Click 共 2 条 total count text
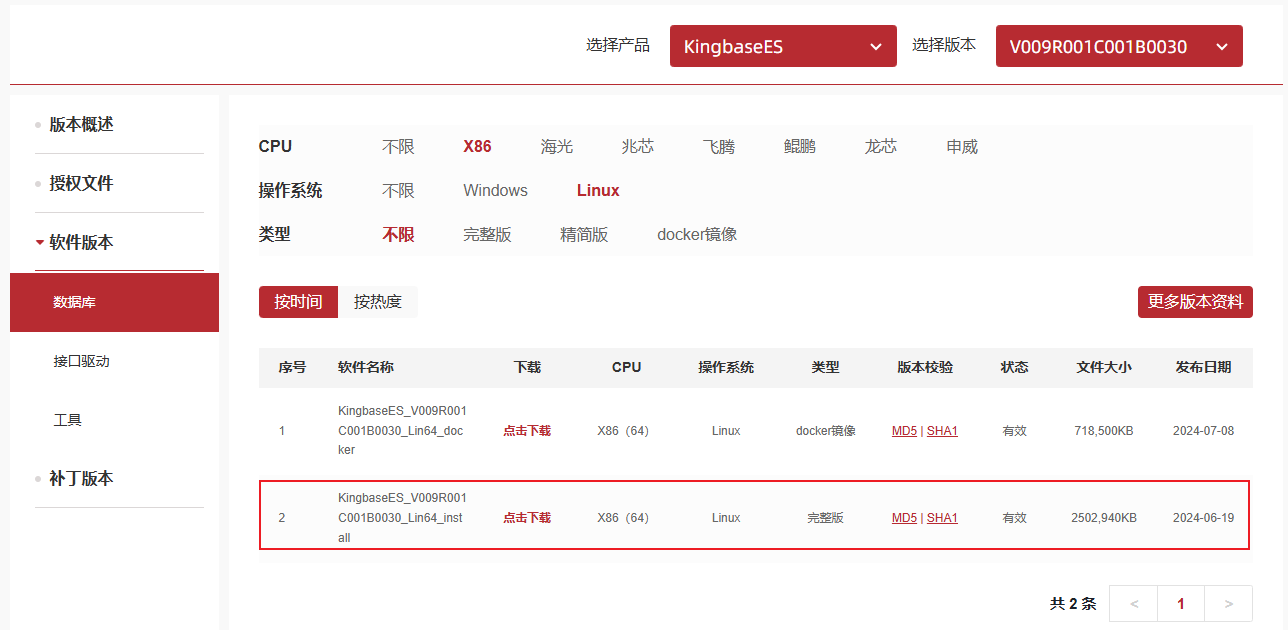 pos(1073,604)
